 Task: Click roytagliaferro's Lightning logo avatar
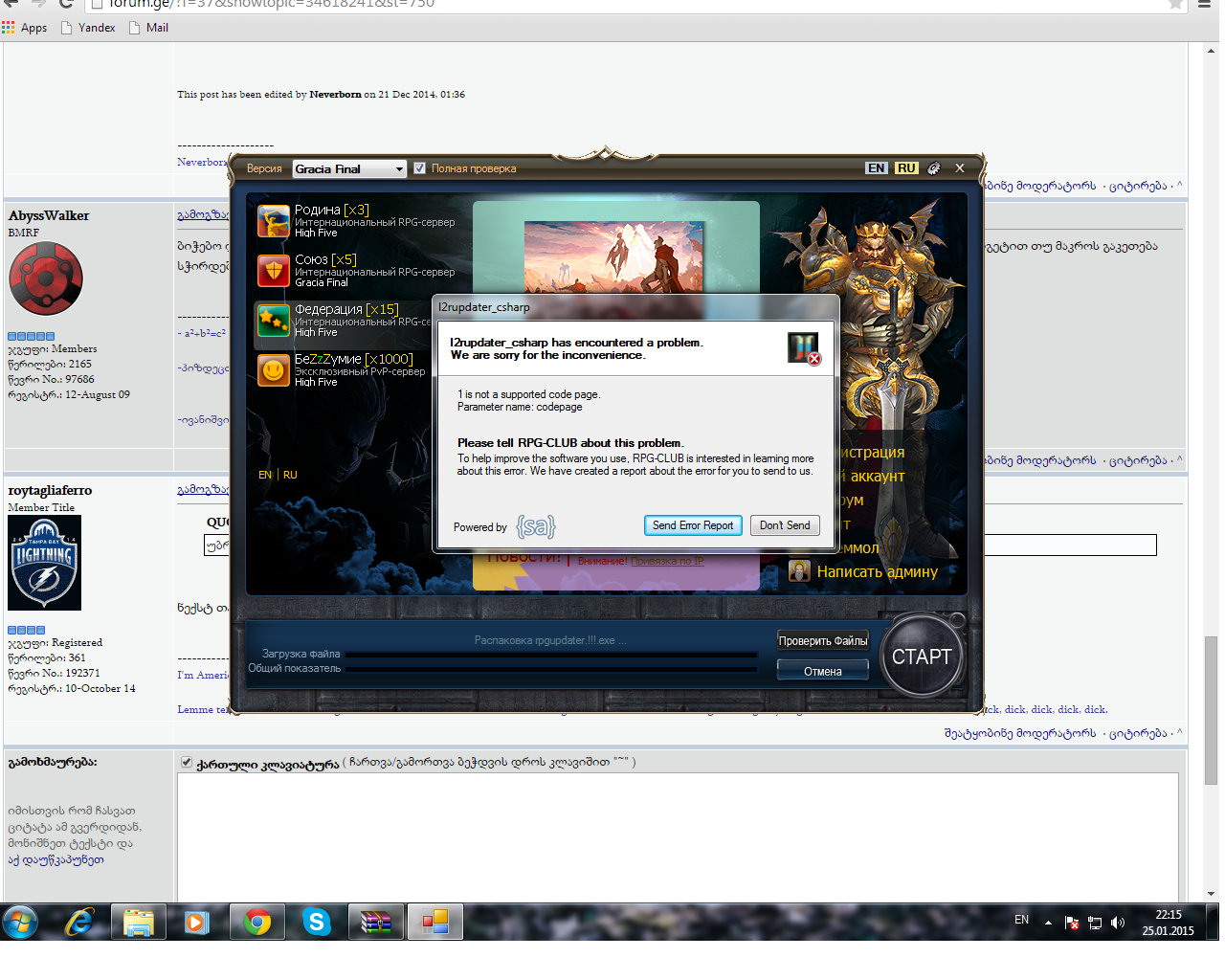point(44,563)
